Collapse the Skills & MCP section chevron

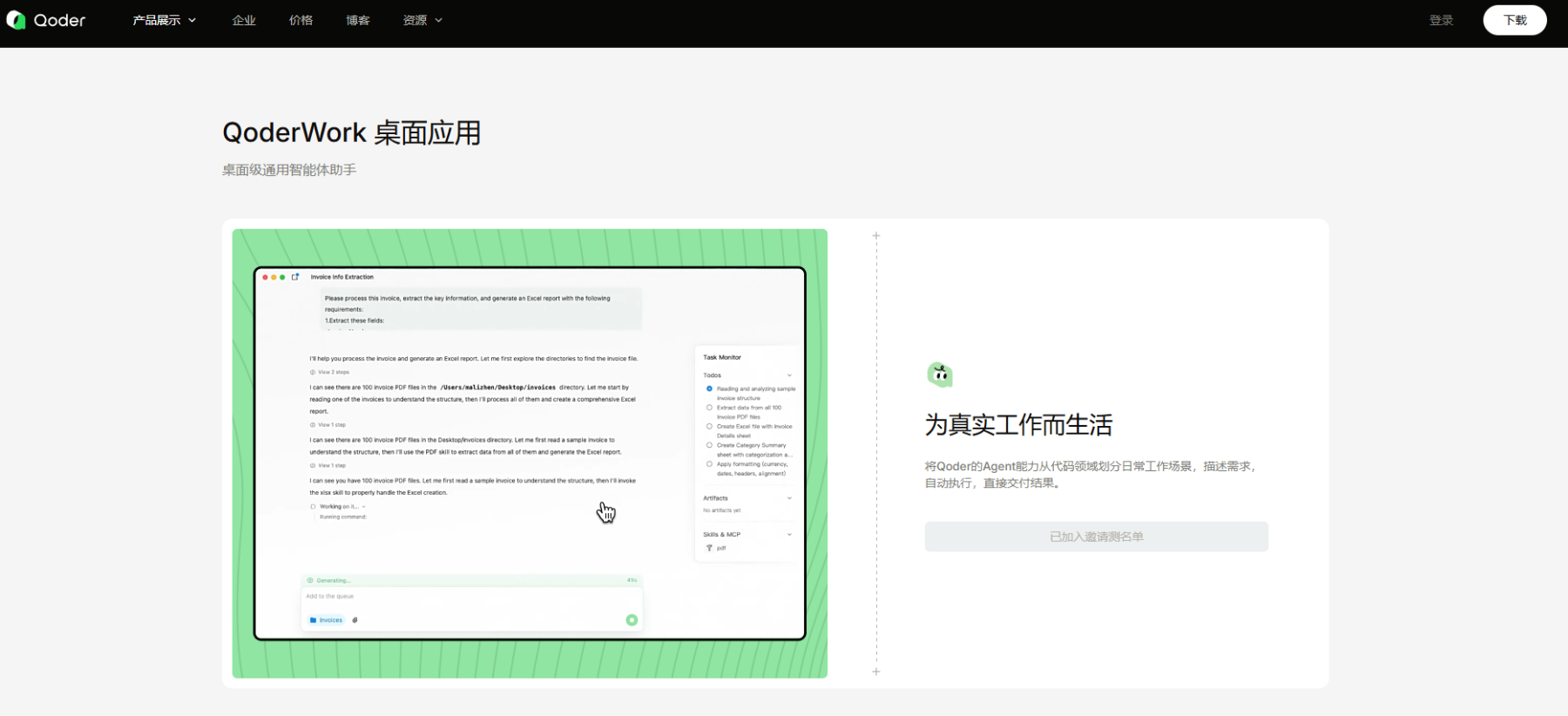click(x=789, y=535)
